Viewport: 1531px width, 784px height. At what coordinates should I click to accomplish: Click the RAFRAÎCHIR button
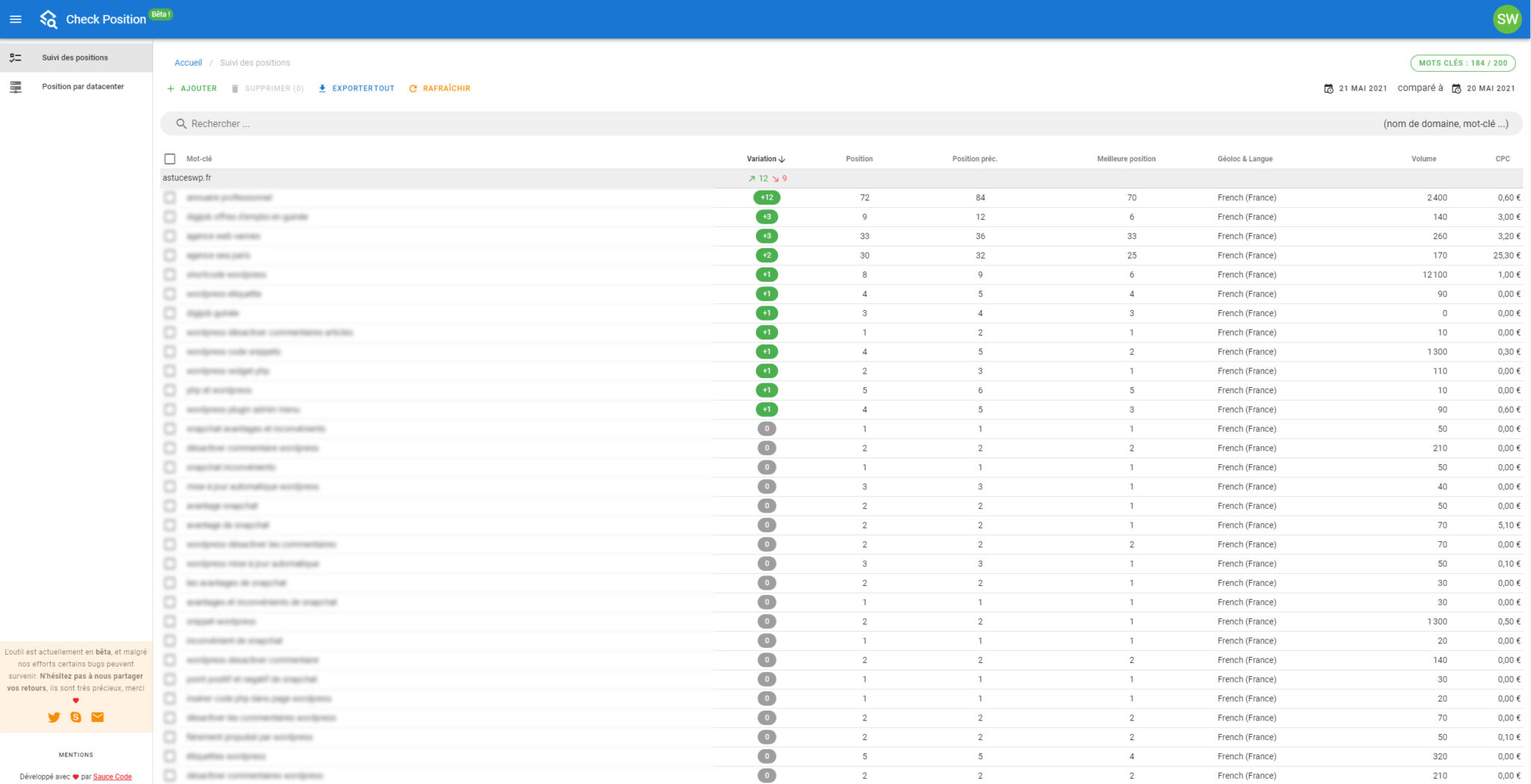coord(440,88)
